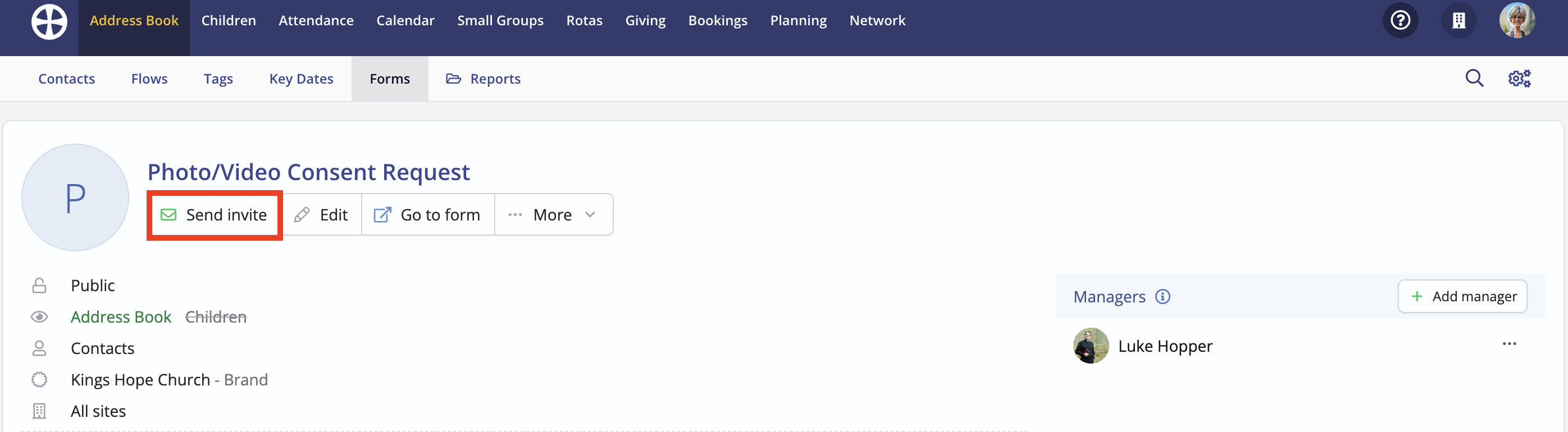
Task: Open the user profile avatar
Action: point(1516,21)
